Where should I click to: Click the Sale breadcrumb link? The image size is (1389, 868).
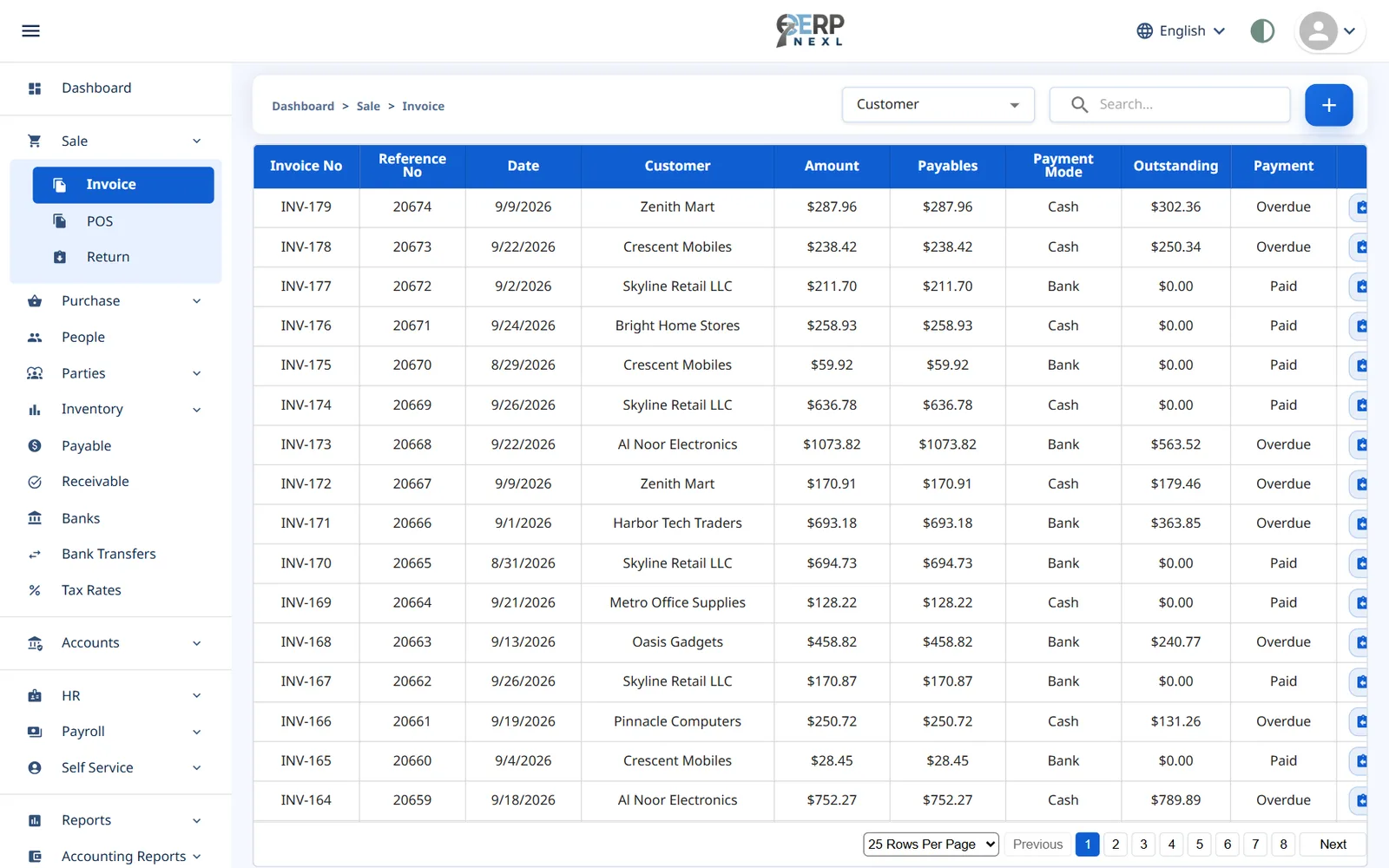pos(368,106)
